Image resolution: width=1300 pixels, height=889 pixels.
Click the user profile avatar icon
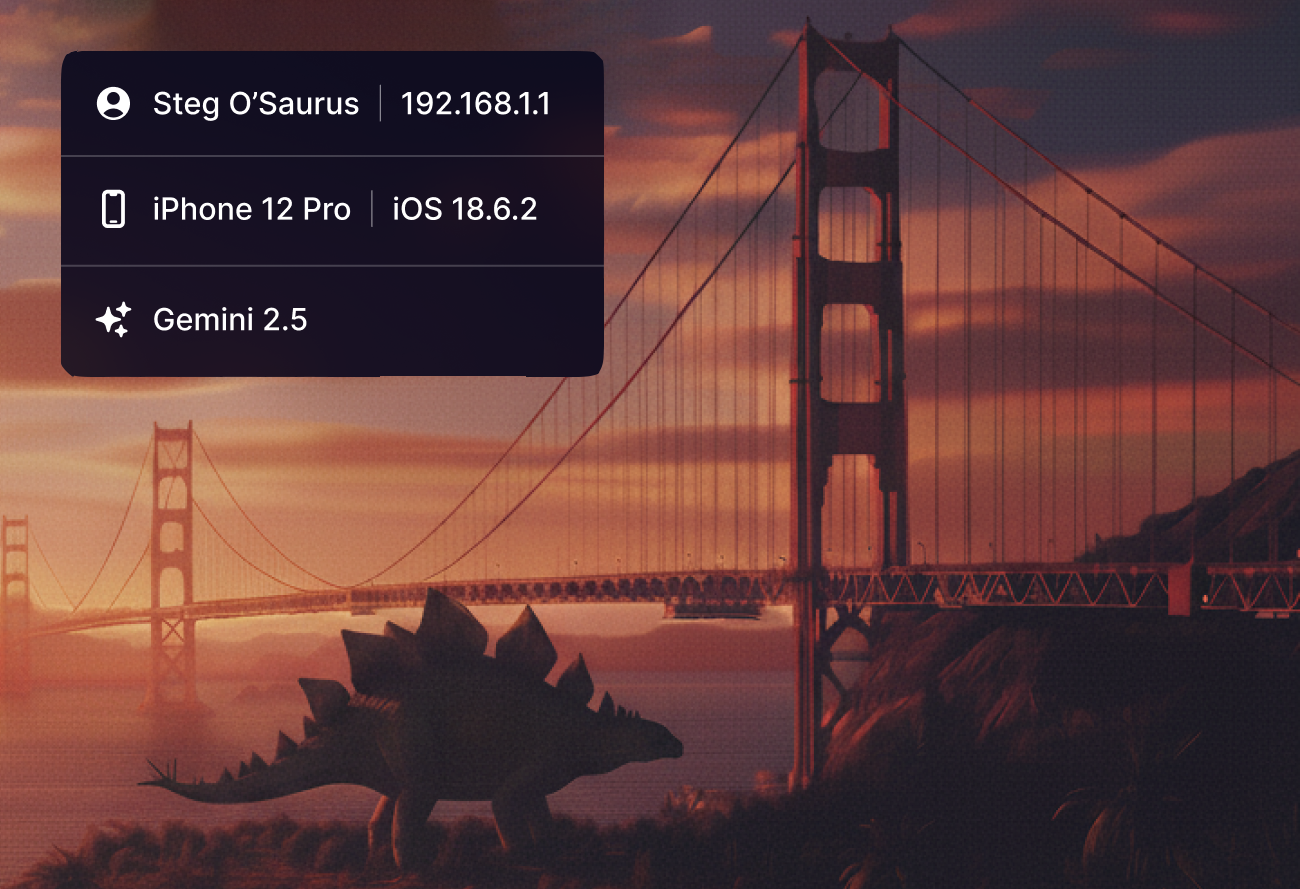114,104
